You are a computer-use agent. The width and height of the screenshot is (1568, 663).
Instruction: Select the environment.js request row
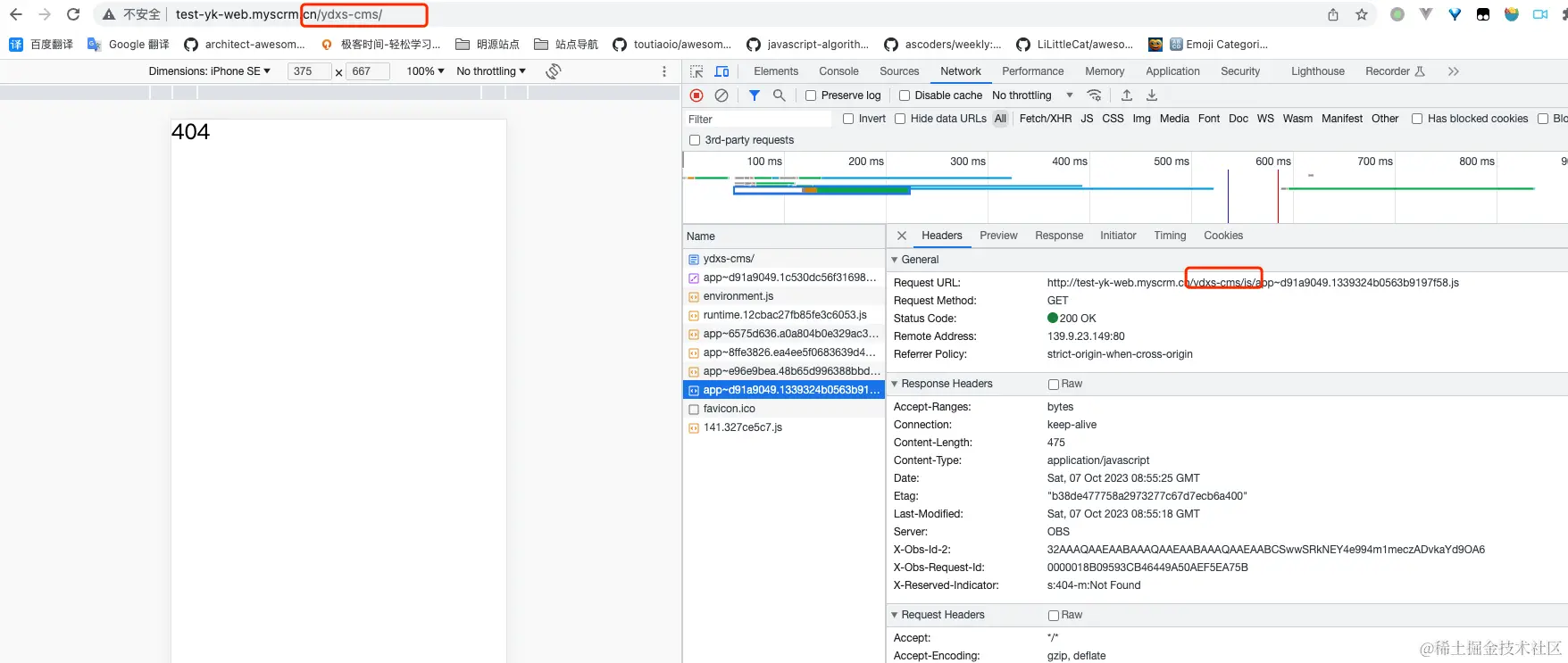[784, 296]
